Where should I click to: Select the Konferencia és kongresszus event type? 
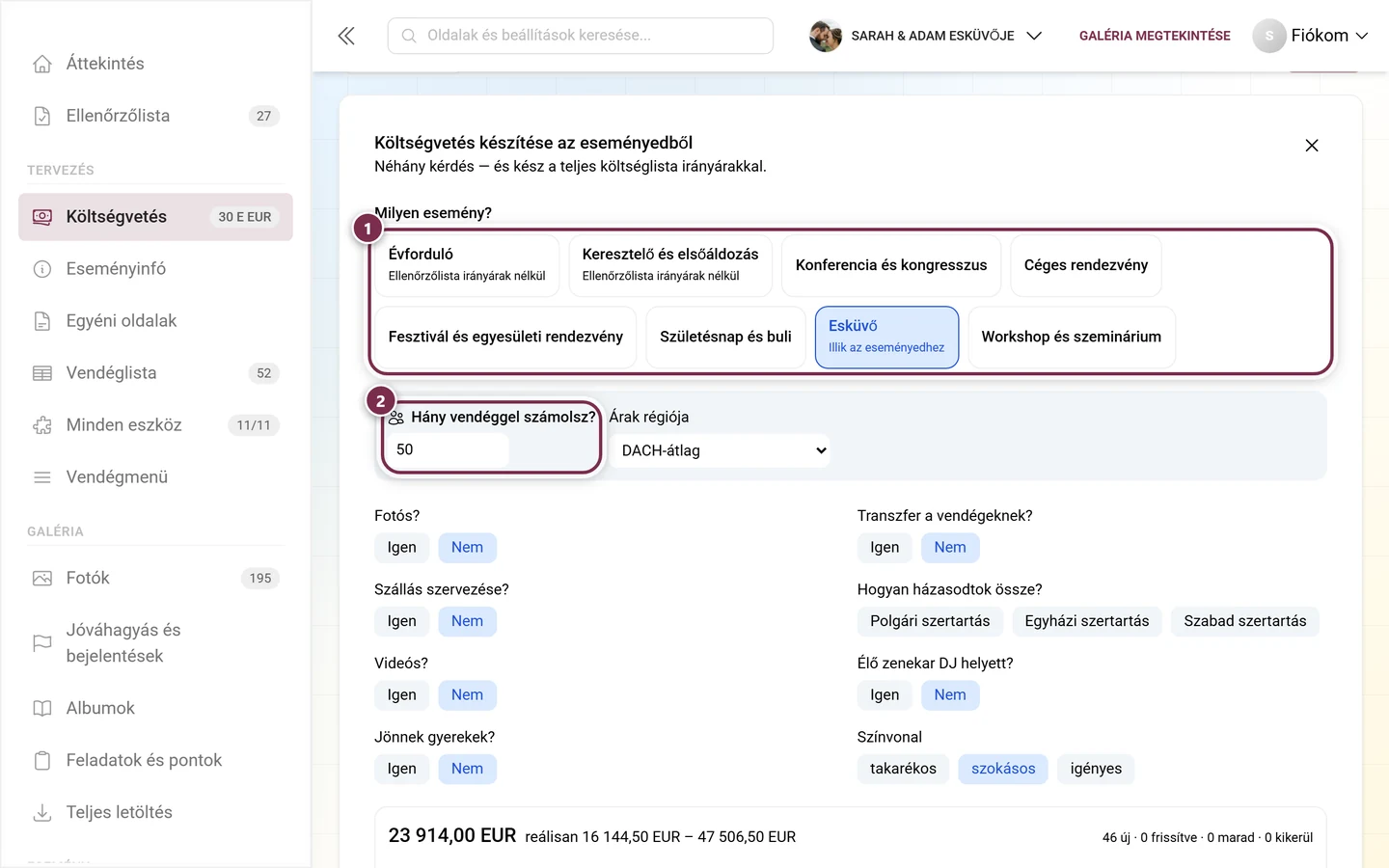[x=891, y=265]
